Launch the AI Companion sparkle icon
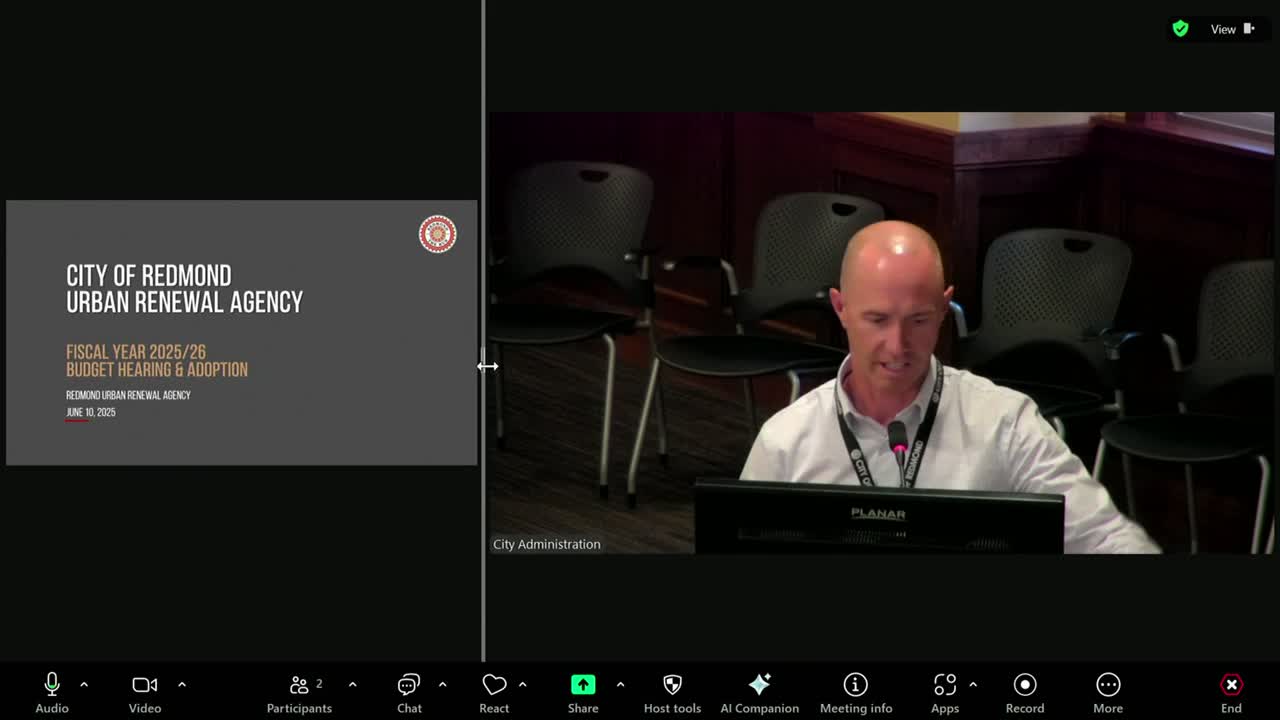Image resolution: width=1280 pixels, height=720 pixels. pyautogui.click(x=760, y=685)
